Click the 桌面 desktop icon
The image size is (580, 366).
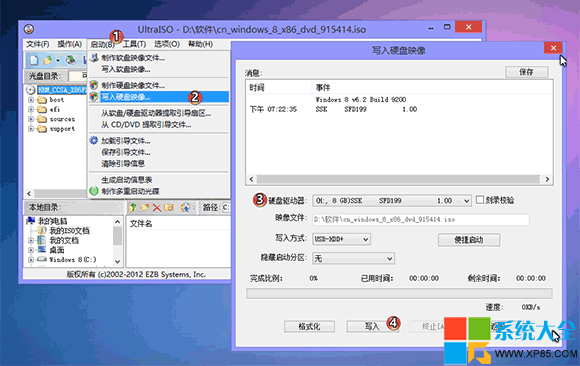coord(42,250)
